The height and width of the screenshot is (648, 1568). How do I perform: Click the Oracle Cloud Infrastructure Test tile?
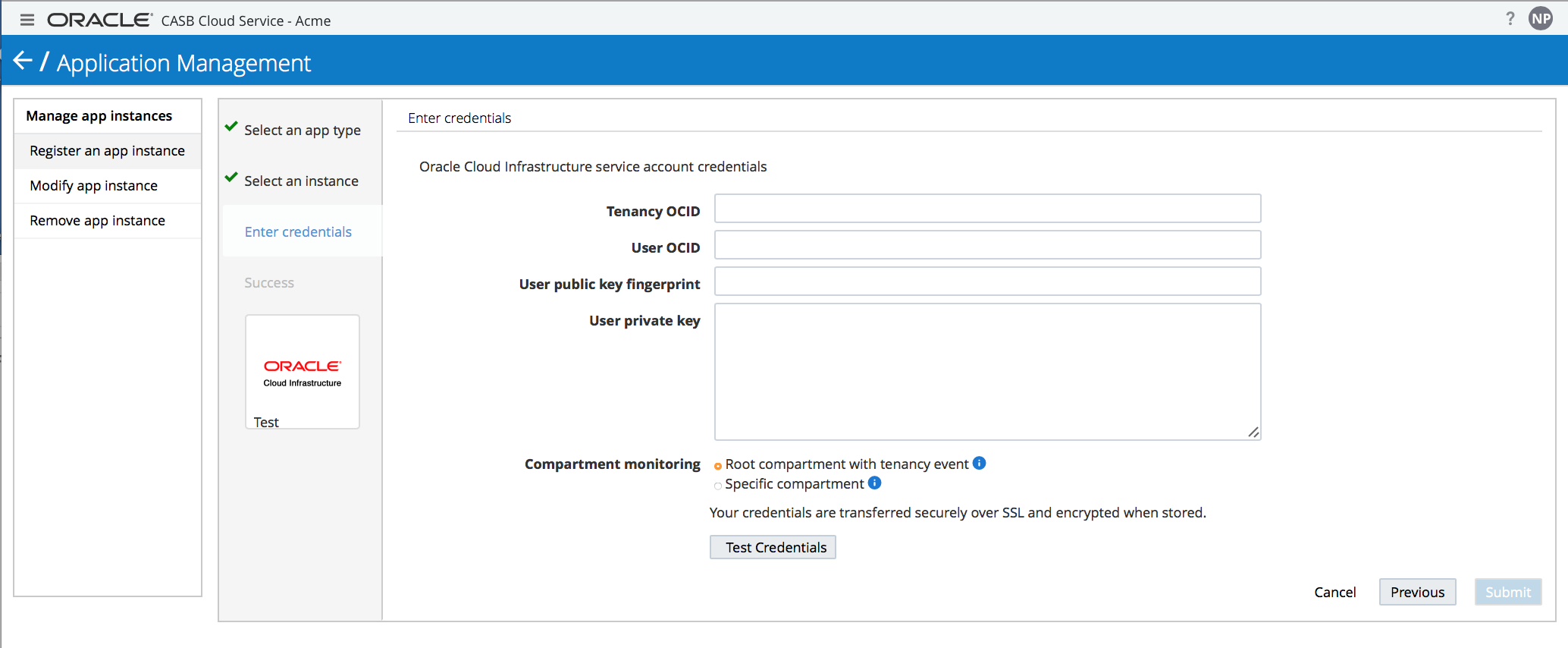coord(302,372)
